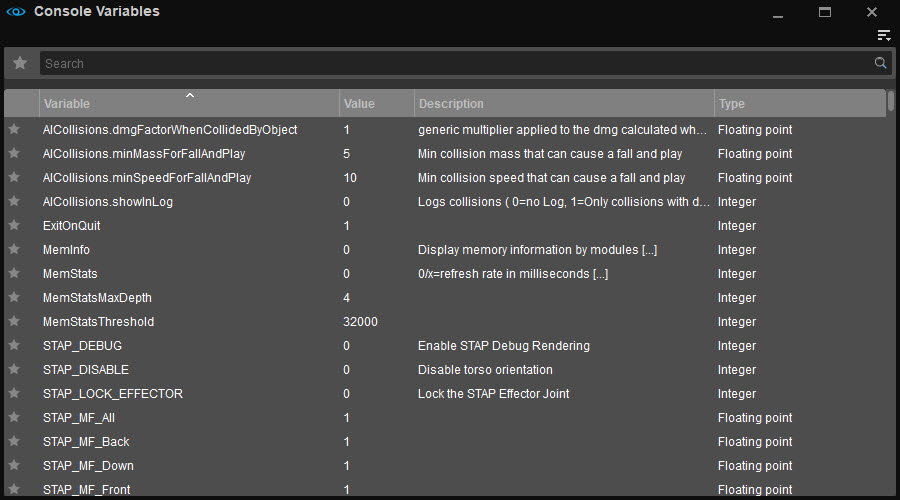900x500 pixels.
Task: Sort by the Variable column header
Action: 189,104
